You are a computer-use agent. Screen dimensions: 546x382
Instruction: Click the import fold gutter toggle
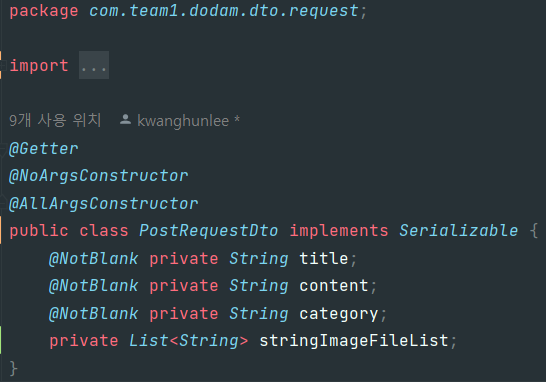pyautogui.click(x=3, y=65)
